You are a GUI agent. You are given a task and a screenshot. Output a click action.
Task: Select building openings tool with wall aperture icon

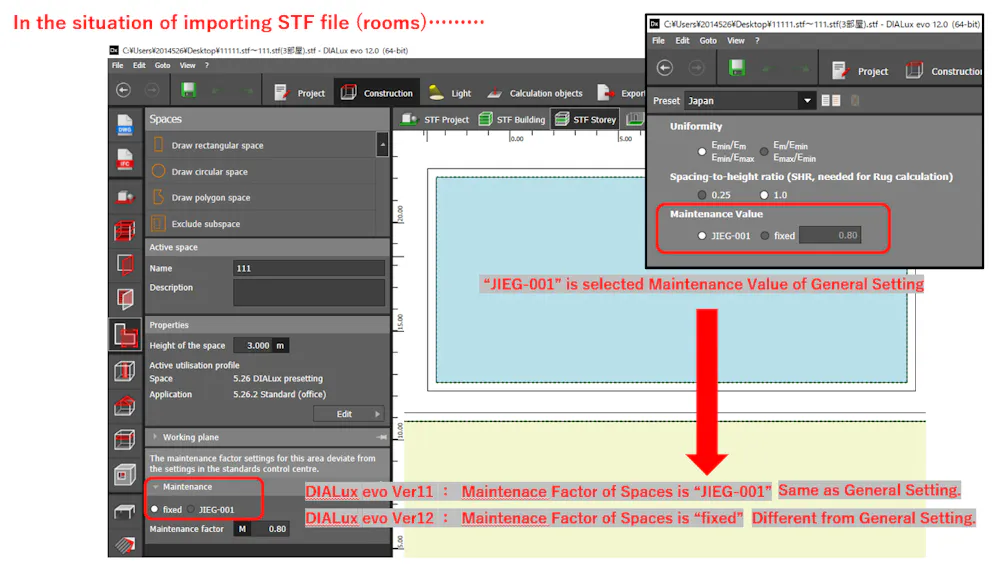point(124,264)
